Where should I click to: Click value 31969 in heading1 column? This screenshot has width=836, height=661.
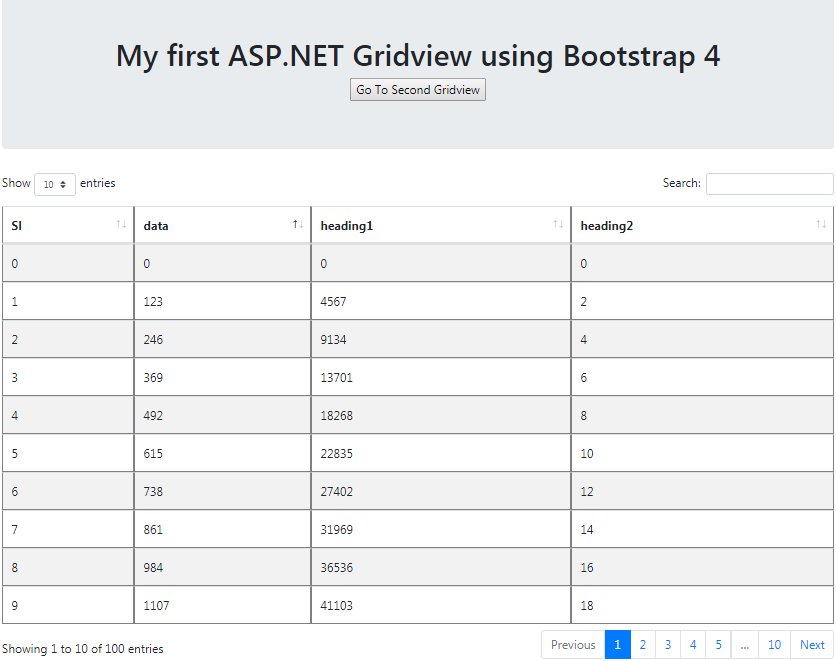(441, 529)
